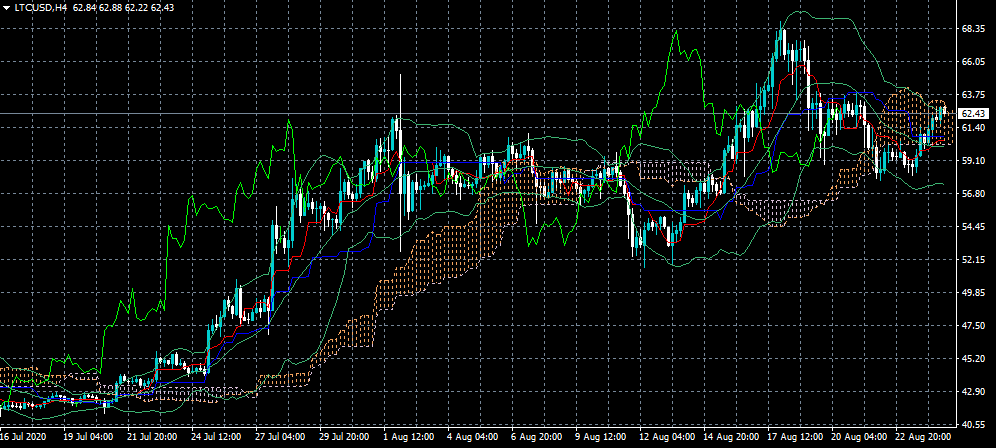Screen dimensions: 996x448
Task: Click the 12 Aug 04:00 time label
Action: tap(666, 437)
